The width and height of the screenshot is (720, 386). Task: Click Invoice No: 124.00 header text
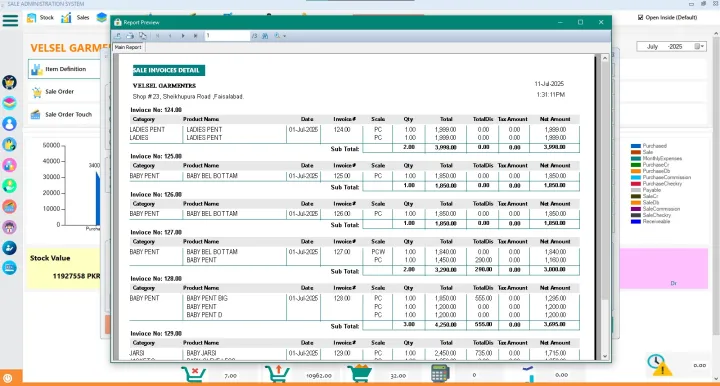[x=156, y=110]
